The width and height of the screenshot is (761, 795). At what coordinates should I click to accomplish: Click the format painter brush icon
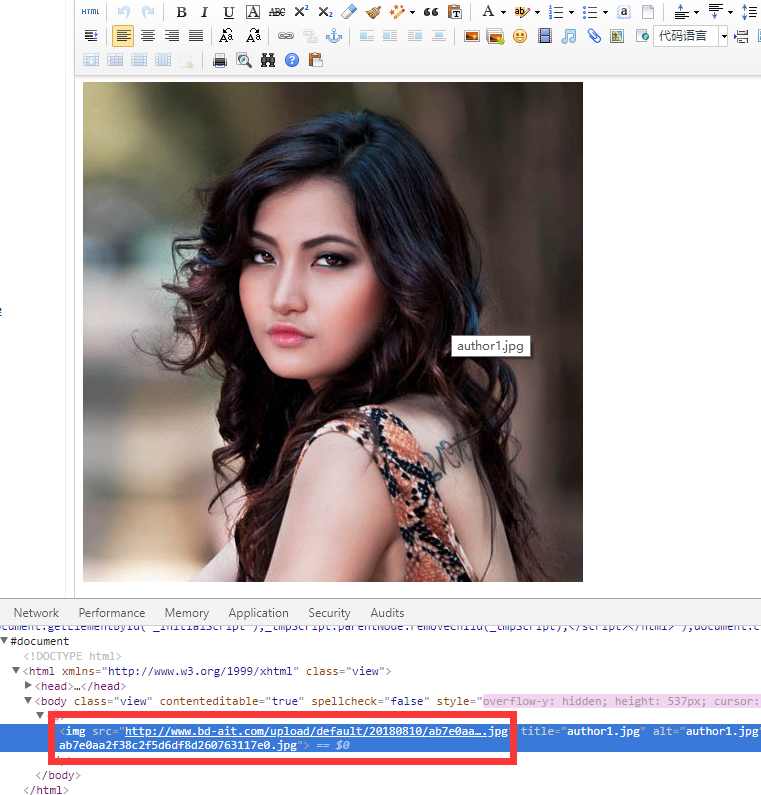tap(373, 12)
